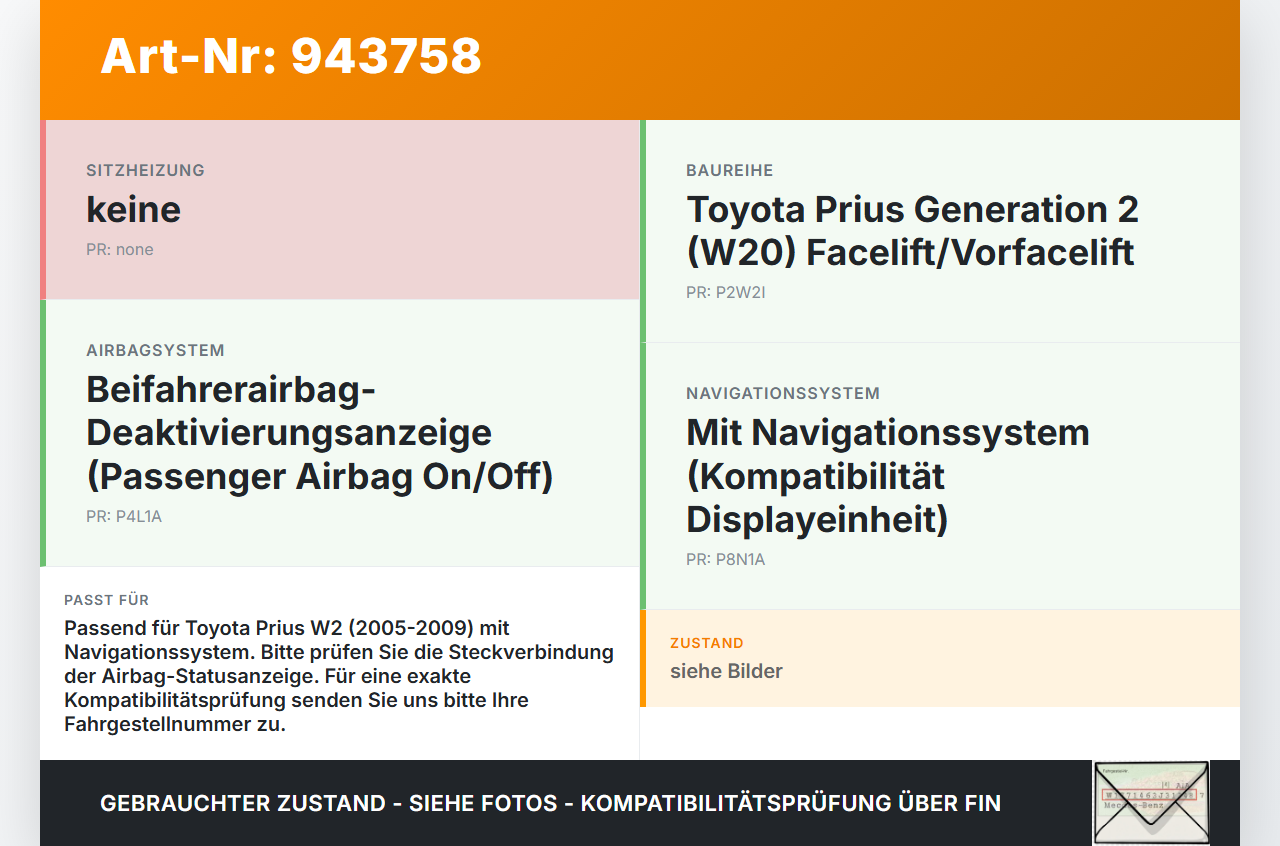The height and width of the screenshot is (846, 1280).
Task: Click the 'GEBRAUCHTER ZUSTAND - SIEHE FOTOS' footer banner
Action: click(x=550, y=803)
